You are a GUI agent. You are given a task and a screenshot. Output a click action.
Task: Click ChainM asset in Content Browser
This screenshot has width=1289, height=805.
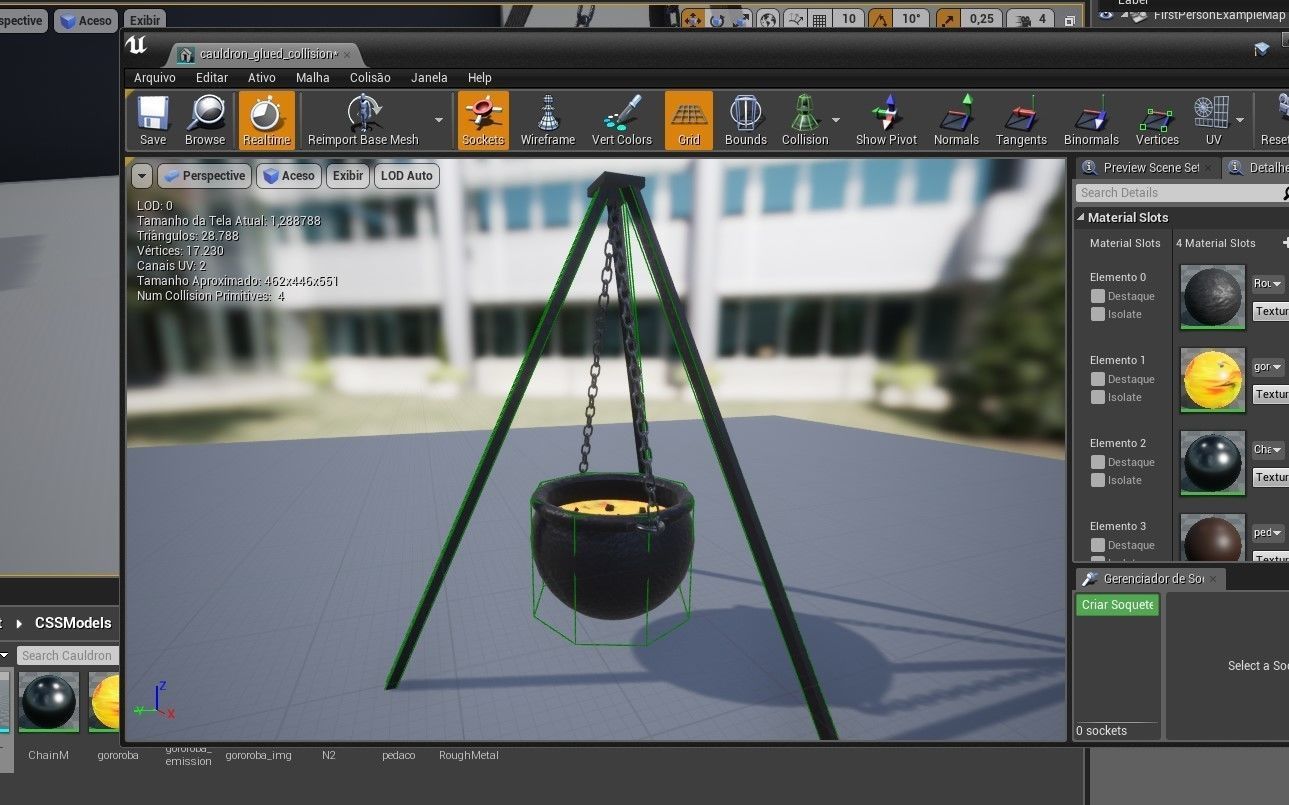48,716
